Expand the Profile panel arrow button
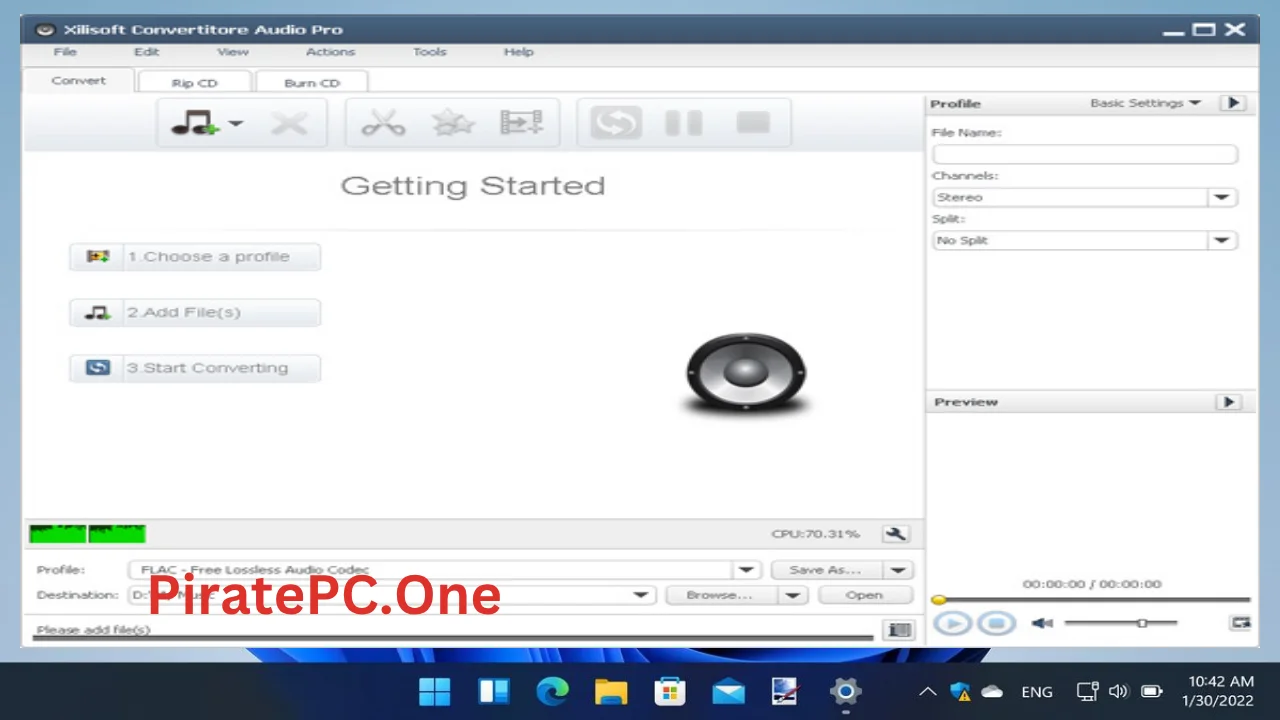Image resolution: width=1280 pixels, height=720 pixels. coord(1233,103)
